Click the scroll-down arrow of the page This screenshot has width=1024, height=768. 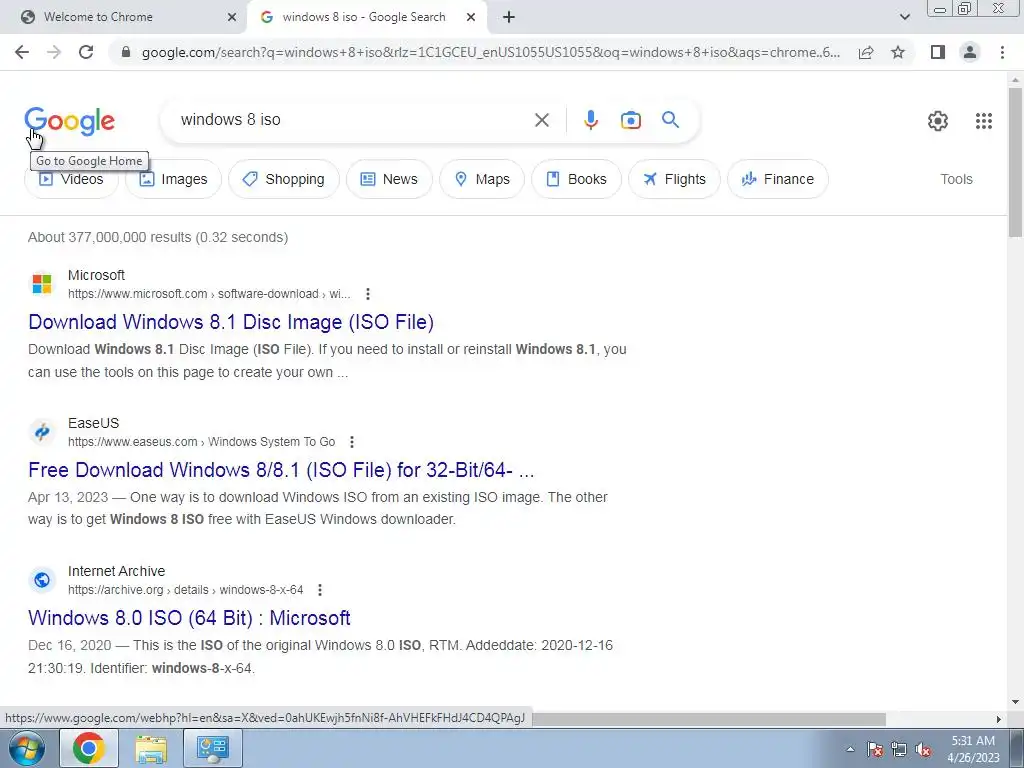(1015, 702)
